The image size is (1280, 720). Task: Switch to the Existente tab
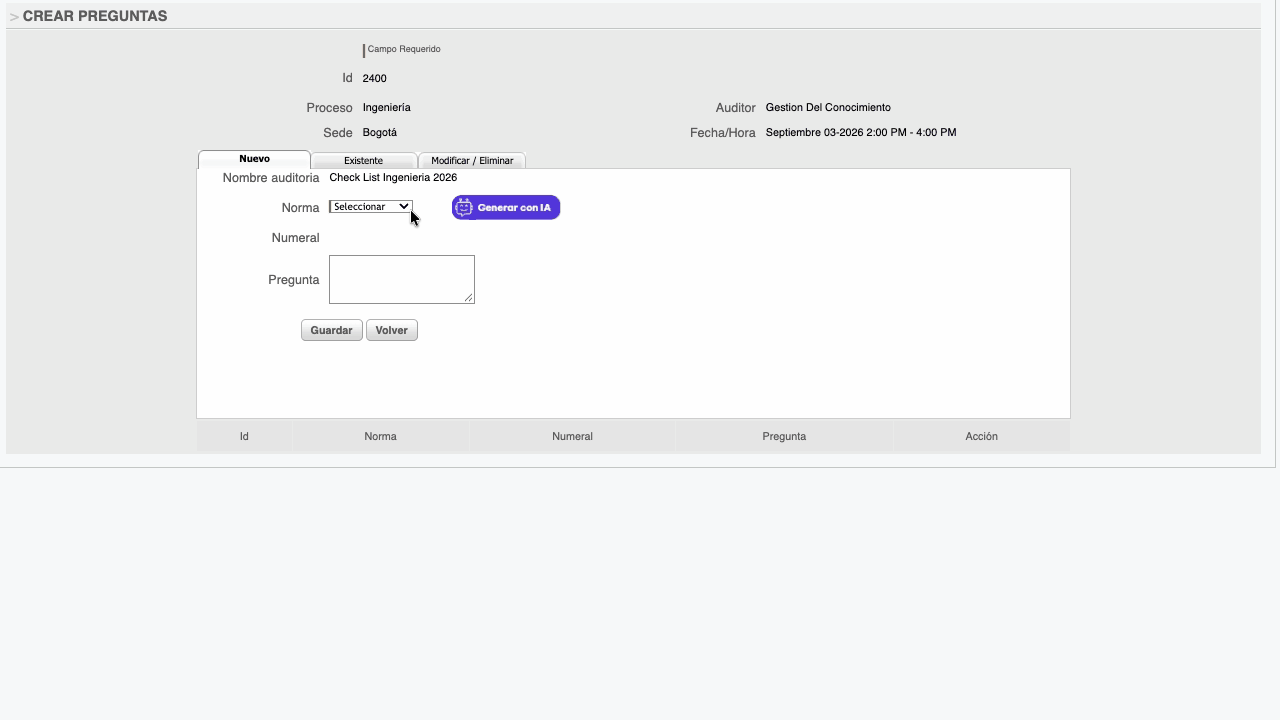[x=364, y=160]
